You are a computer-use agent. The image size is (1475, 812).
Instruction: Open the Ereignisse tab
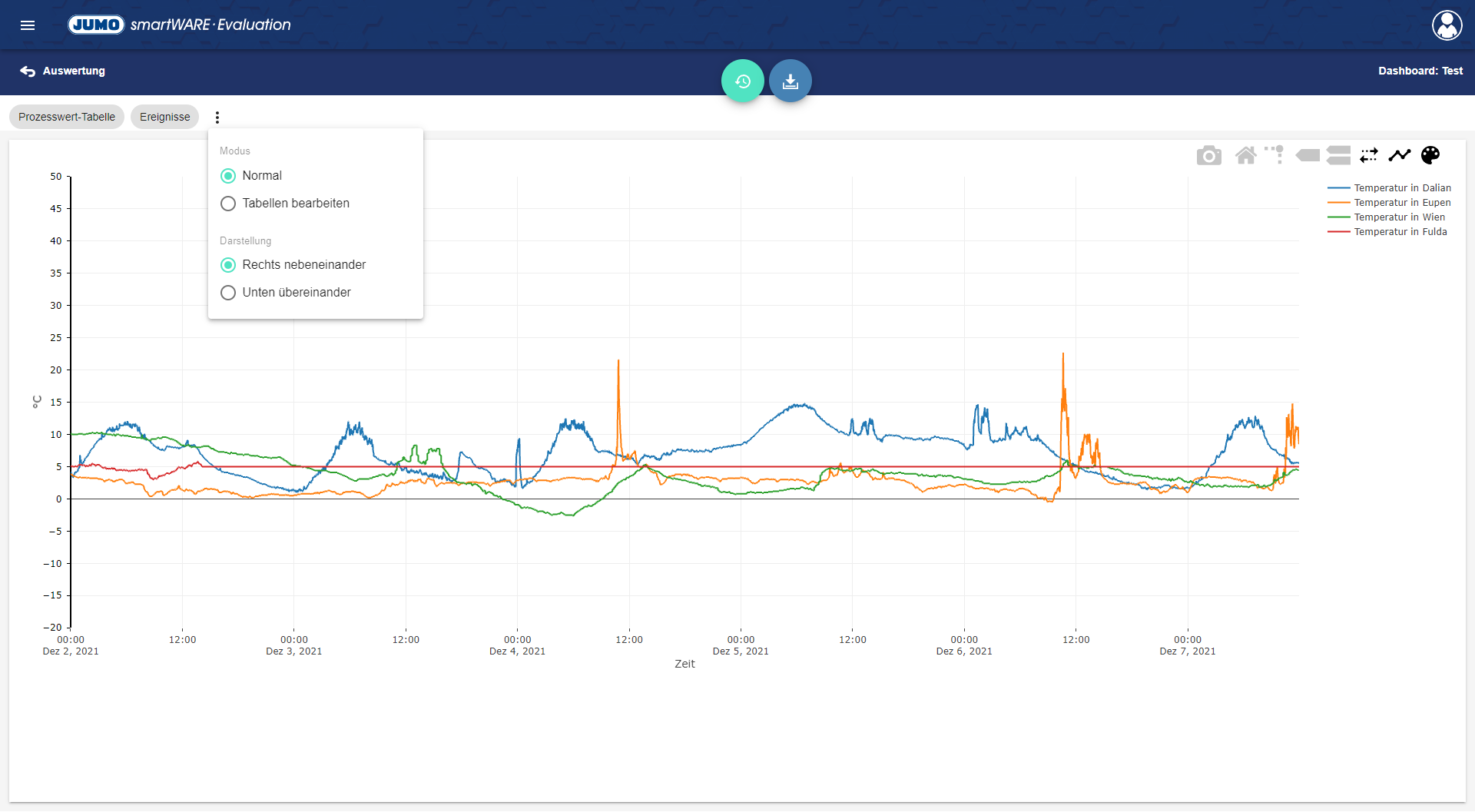coord(164,118)
